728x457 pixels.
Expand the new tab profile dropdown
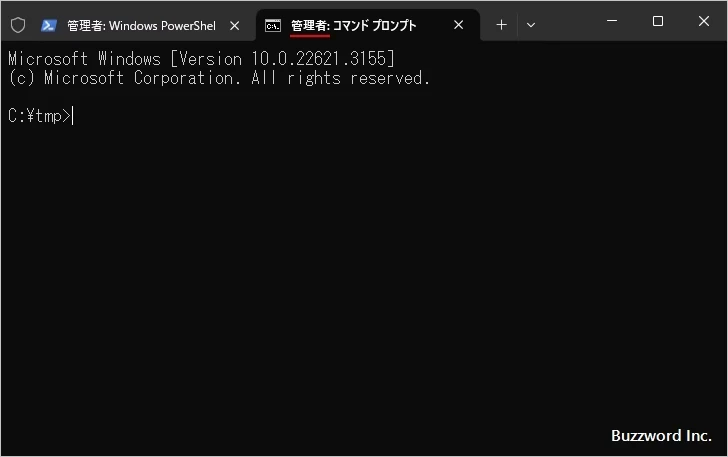(531, 25)
